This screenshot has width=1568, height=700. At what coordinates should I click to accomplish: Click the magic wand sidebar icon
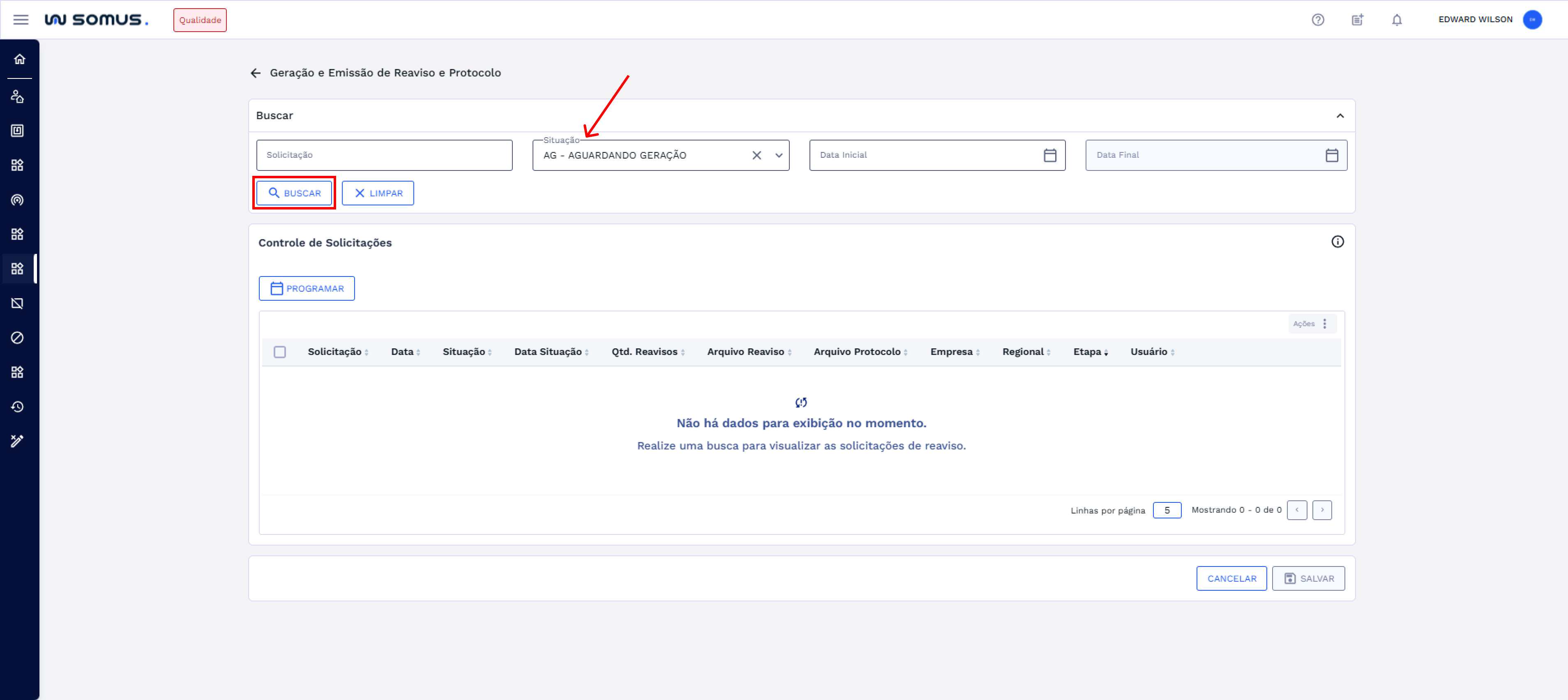click(x=18, y=441)
